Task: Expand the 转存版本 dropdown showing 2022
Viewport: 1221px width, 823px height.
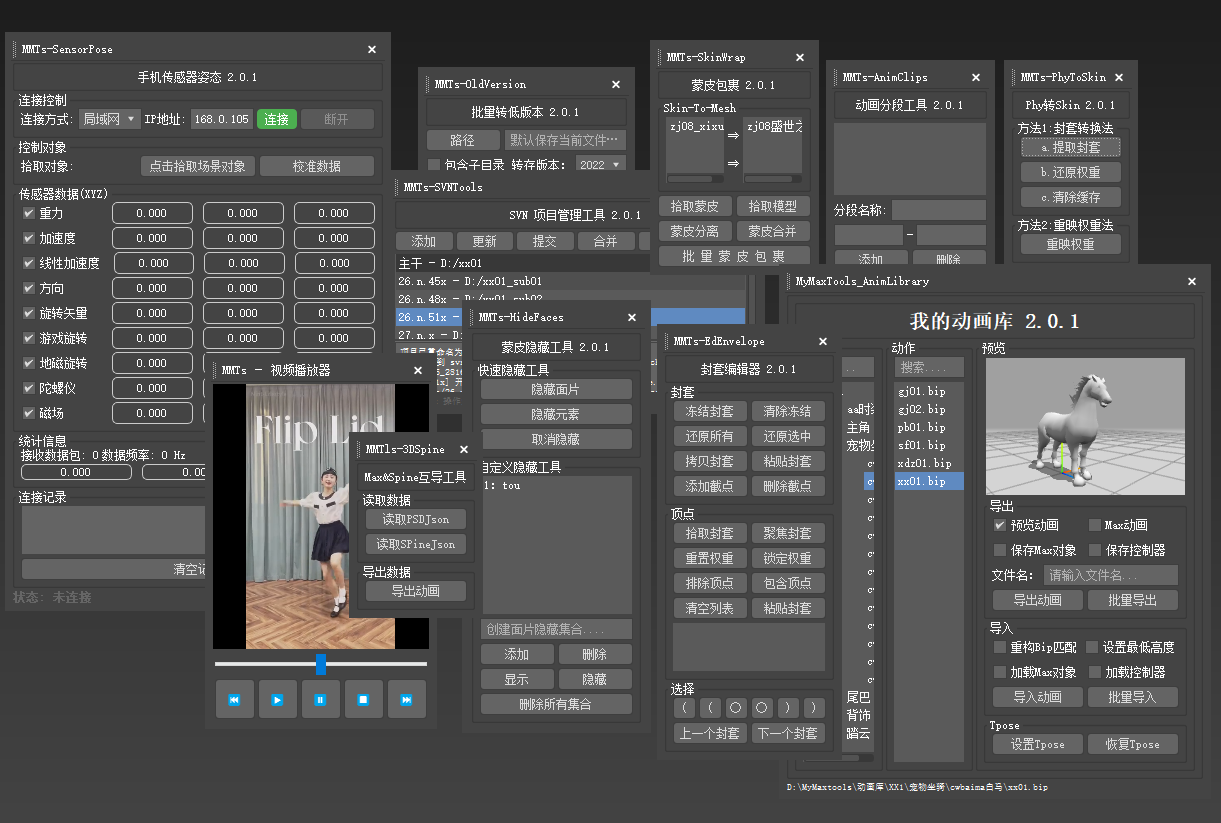Action: click(x=600, y=165)
